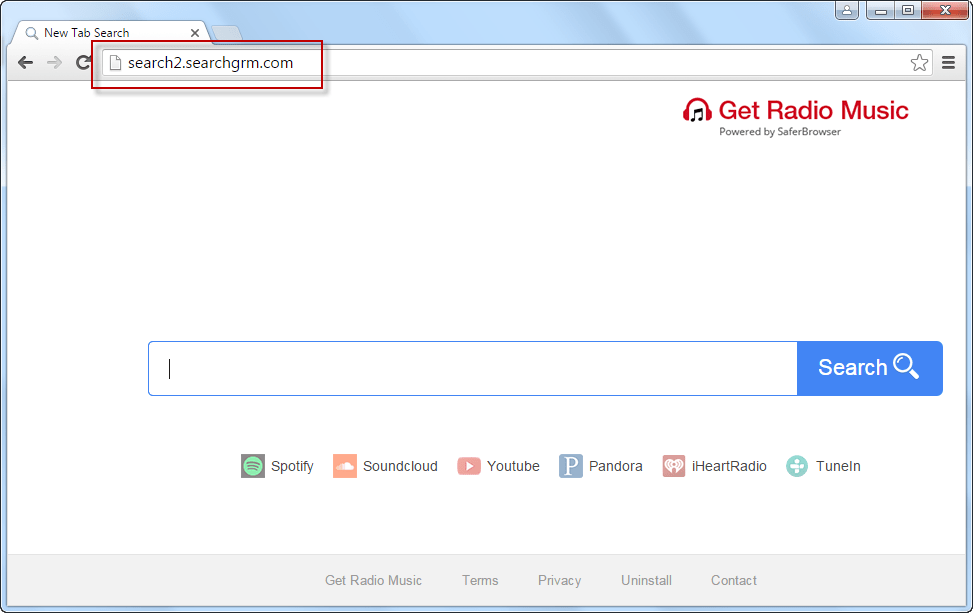The width and height of the screenshot is (973, 613).
Task: Click the Spotify text link
Action: tap(292, 467)
